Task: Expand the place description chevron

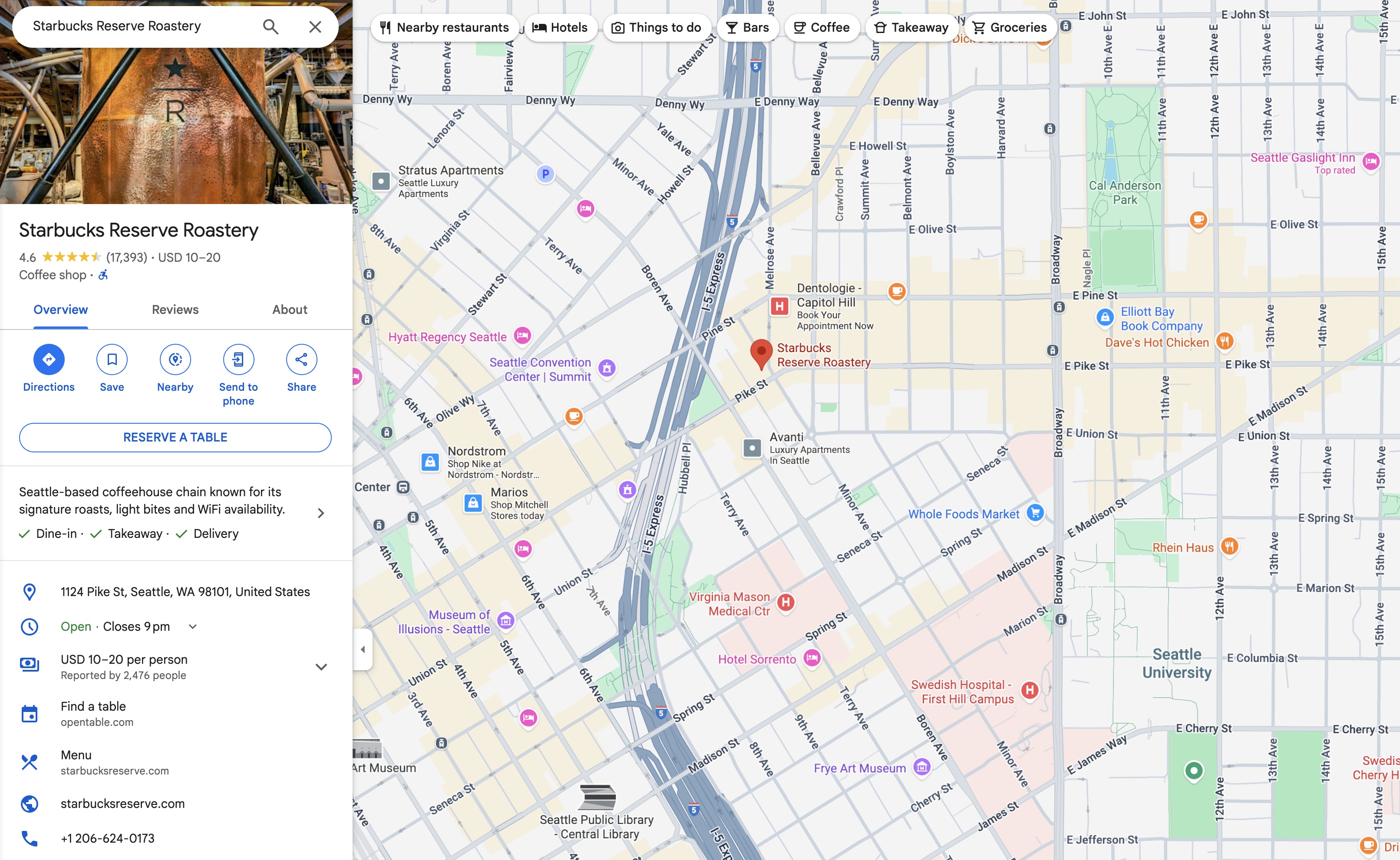Action: coord(321,513)
